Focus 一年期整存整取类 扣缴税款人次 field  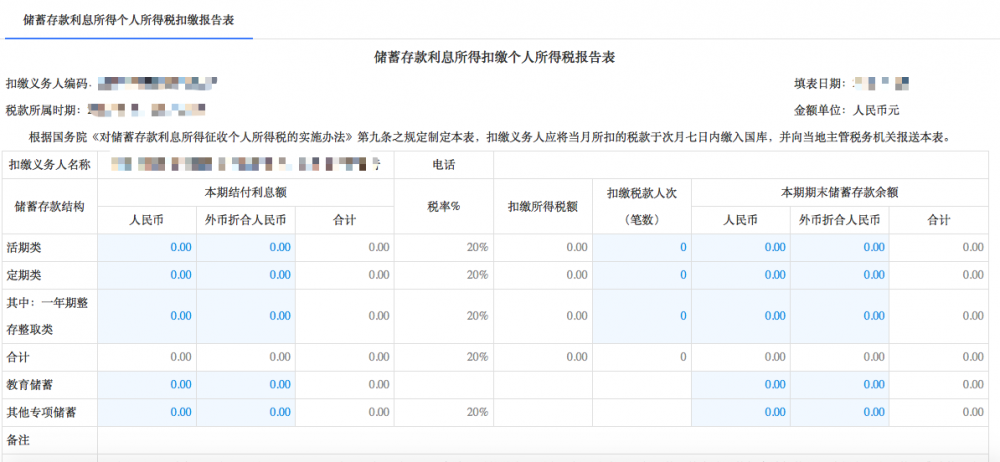point(641,316)
